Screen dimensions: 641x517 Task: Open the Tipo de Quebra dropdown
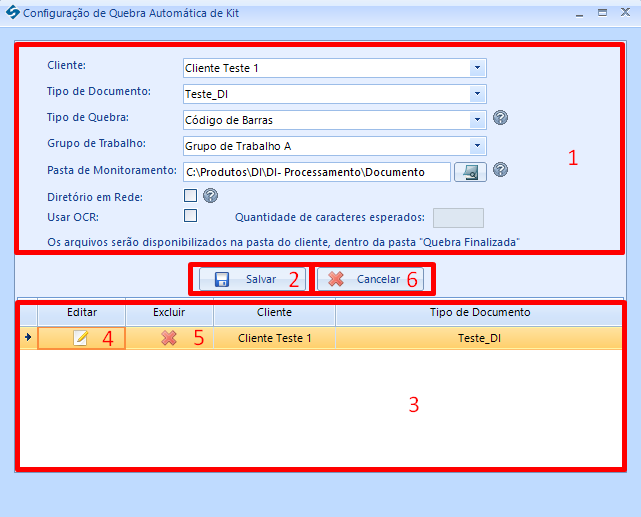point(477,120)
